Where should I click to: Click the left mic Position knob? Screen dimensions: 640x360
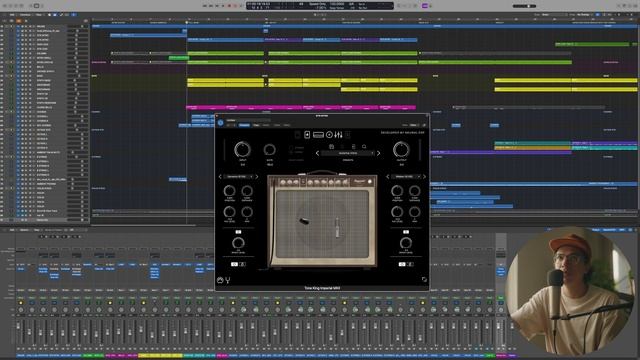click(x=229, y=191)
